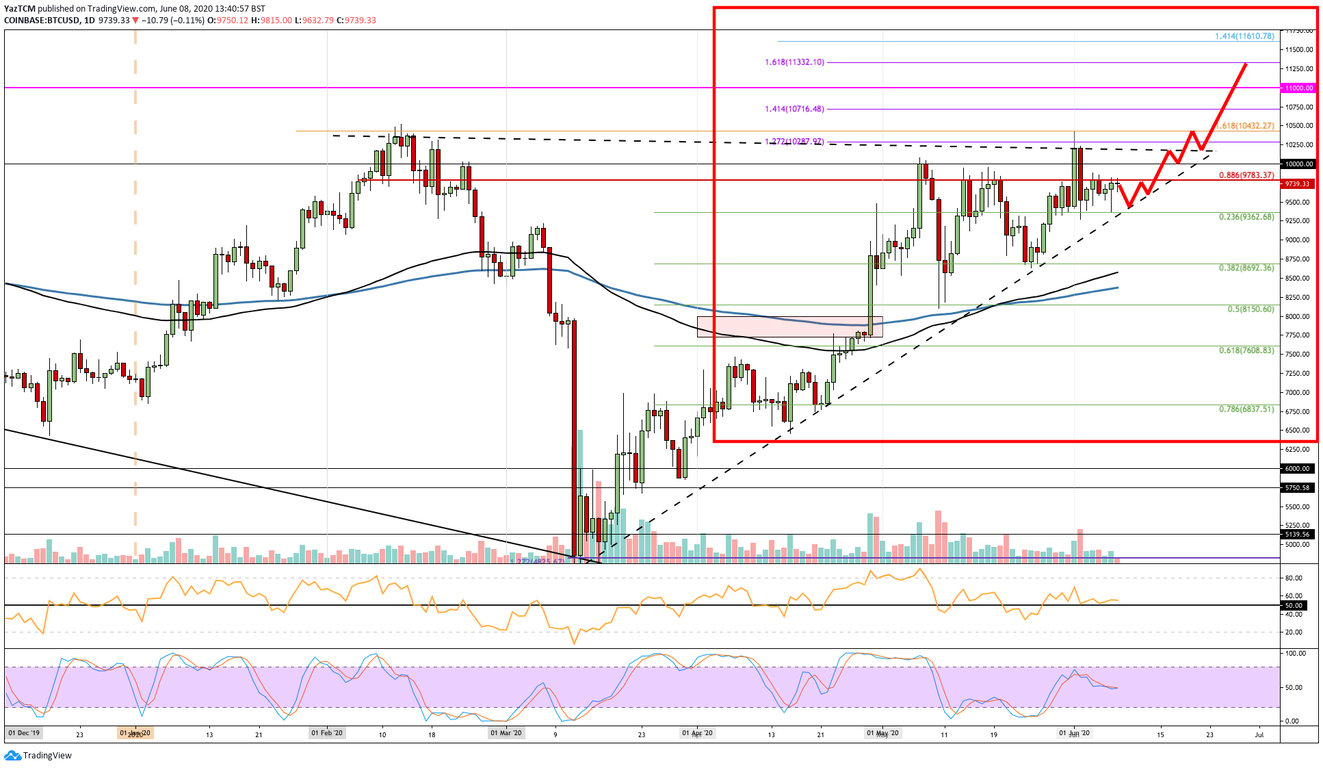This screenshot has width=1323, height=768.
Task: Click the magenta 11000.00 price tag
Action: coord(1300,88)
